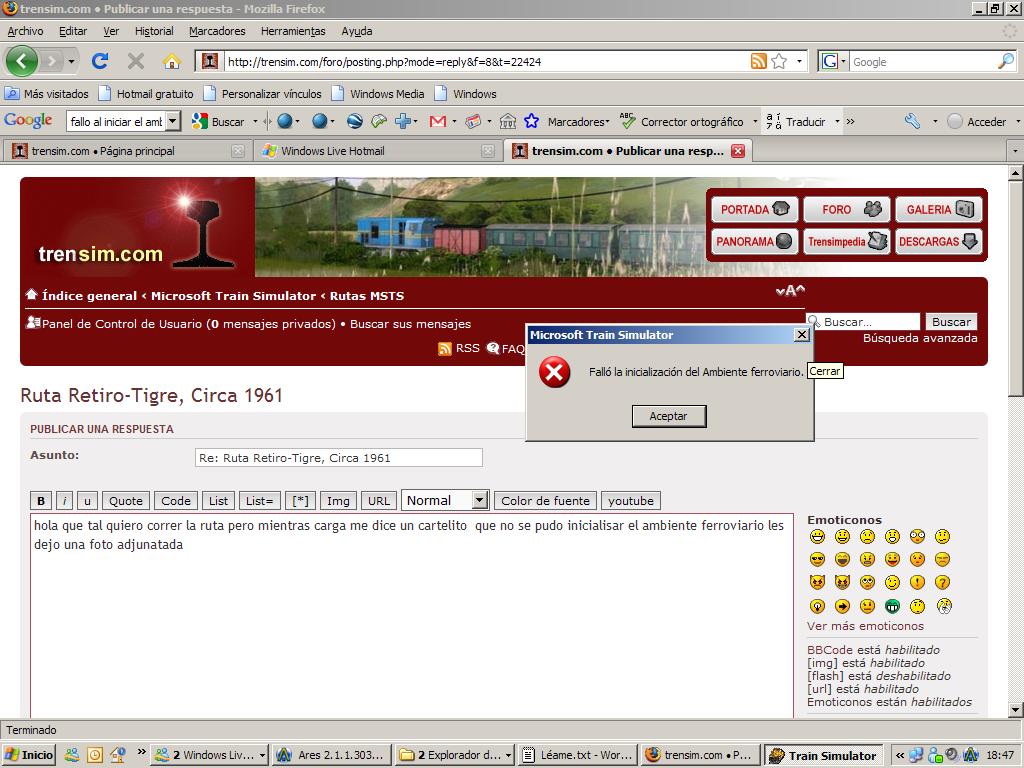Go to DESCARGAS section

938,241
